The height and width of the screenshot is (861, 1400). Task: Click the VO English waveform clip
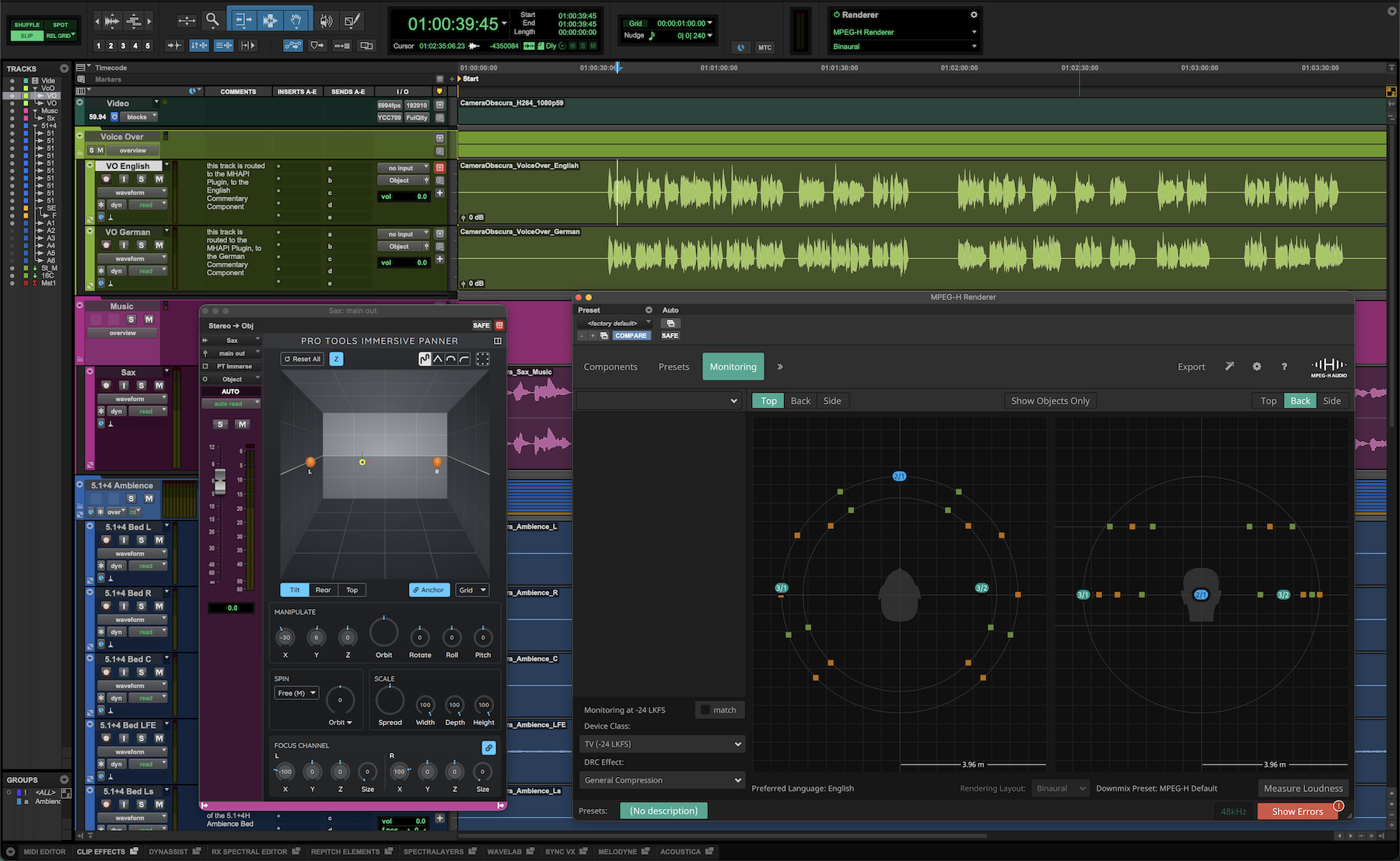(778, 192)
